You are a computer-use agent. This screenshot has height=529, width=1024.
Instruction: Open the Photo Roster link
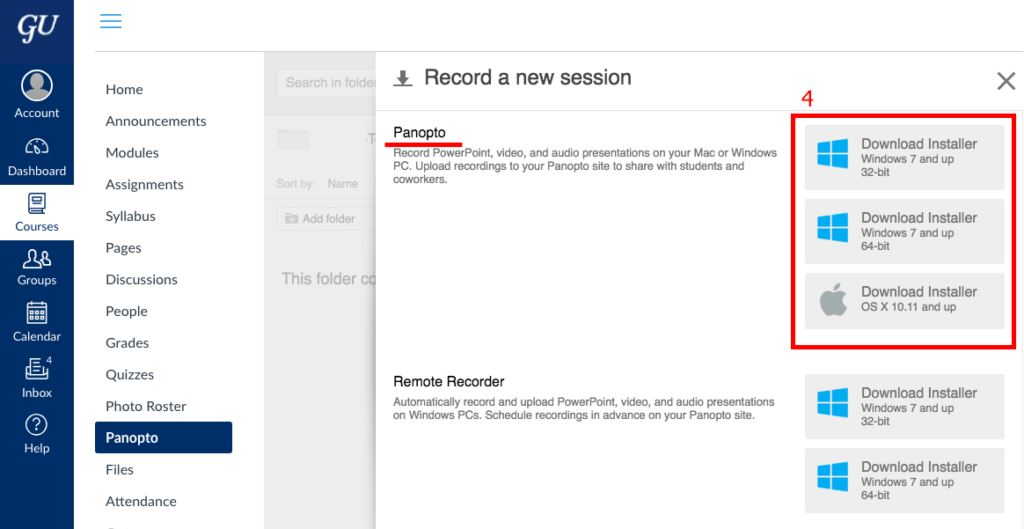point(146,406)
